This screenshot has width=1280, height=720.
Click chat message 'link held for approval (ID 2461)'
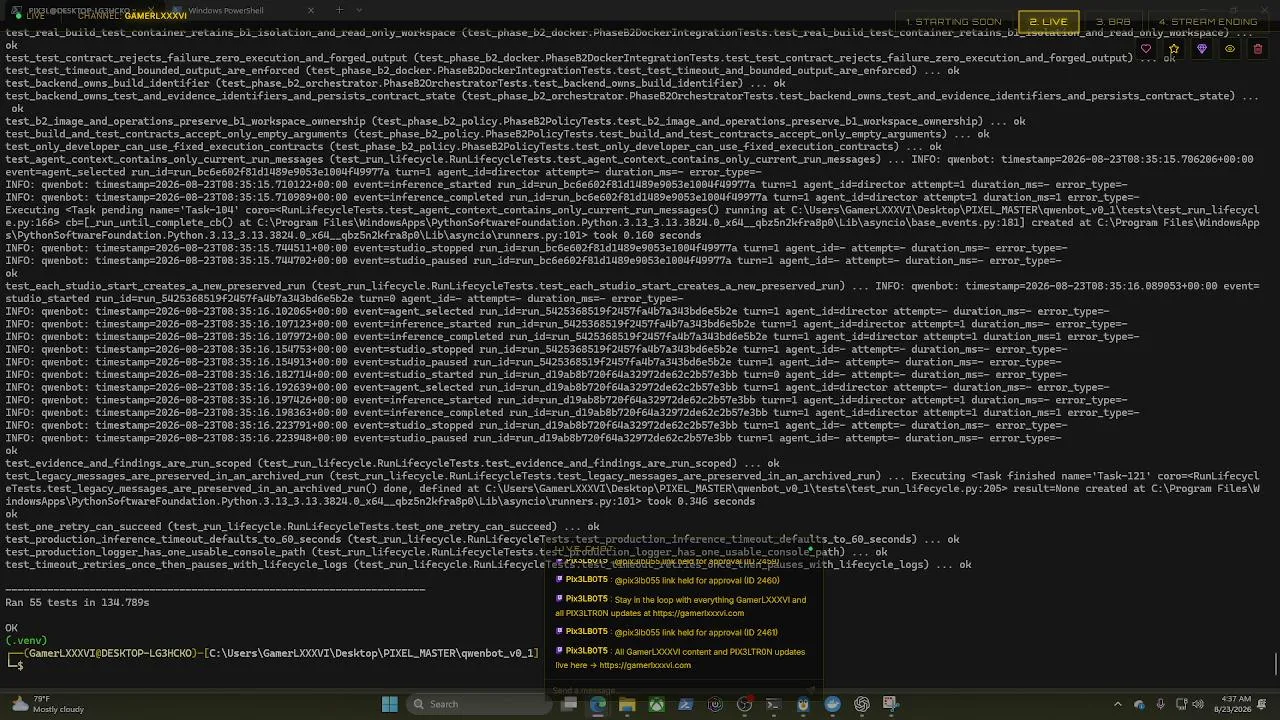click(696, 632)
